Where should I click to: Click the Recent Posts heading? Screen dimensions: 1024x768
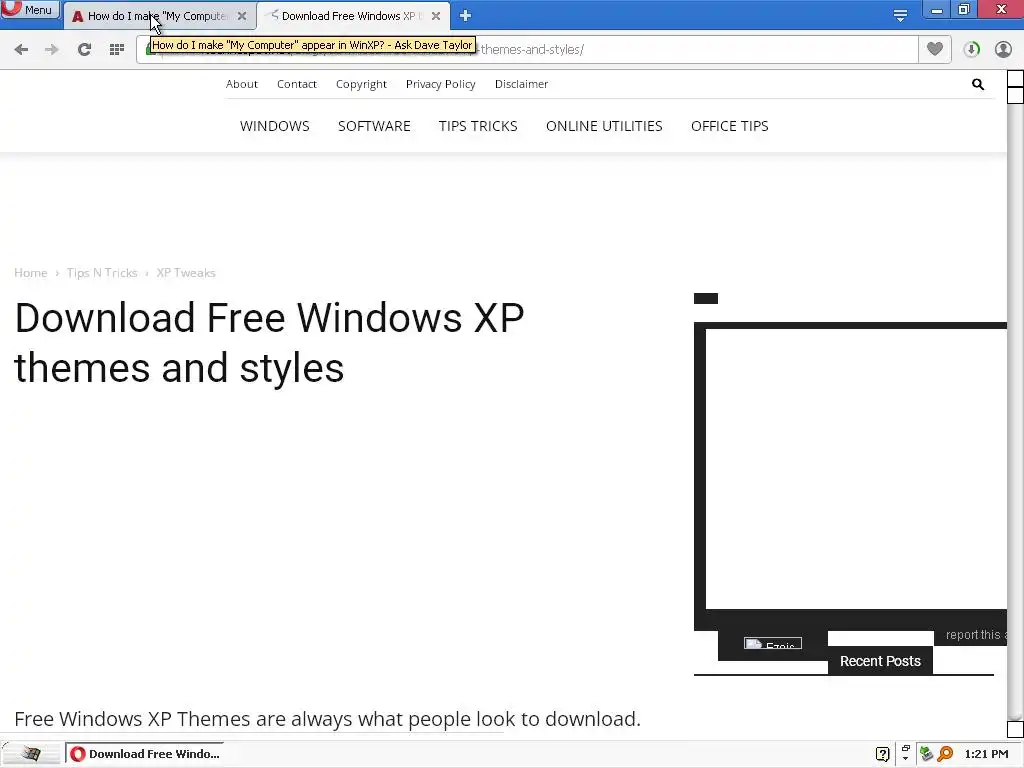pos(880,661)
